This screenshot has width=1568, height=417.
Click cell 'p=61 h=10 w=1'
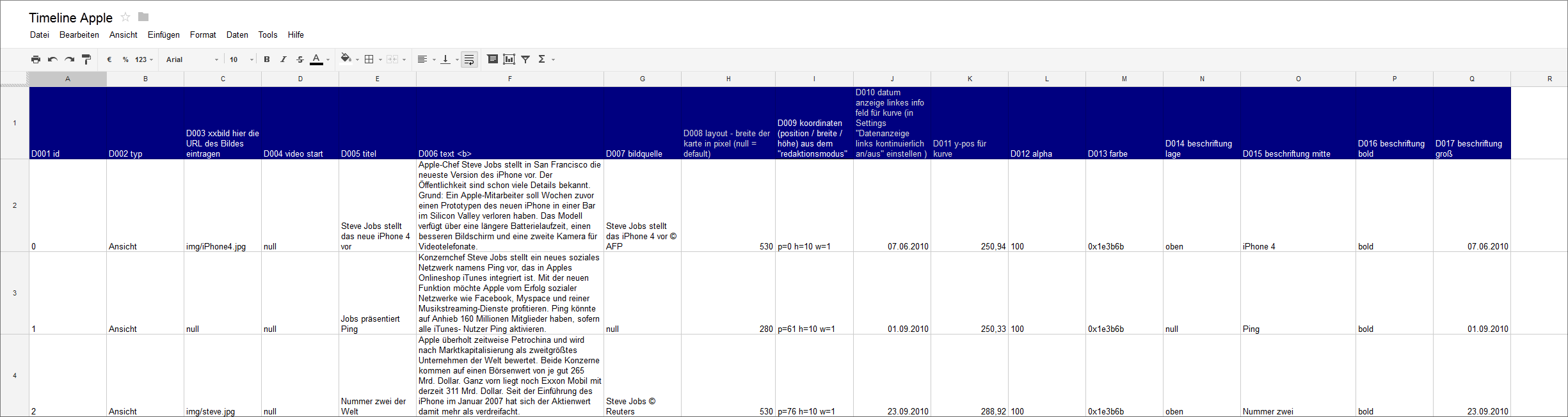pyautogui.click(x=814, y=293)
